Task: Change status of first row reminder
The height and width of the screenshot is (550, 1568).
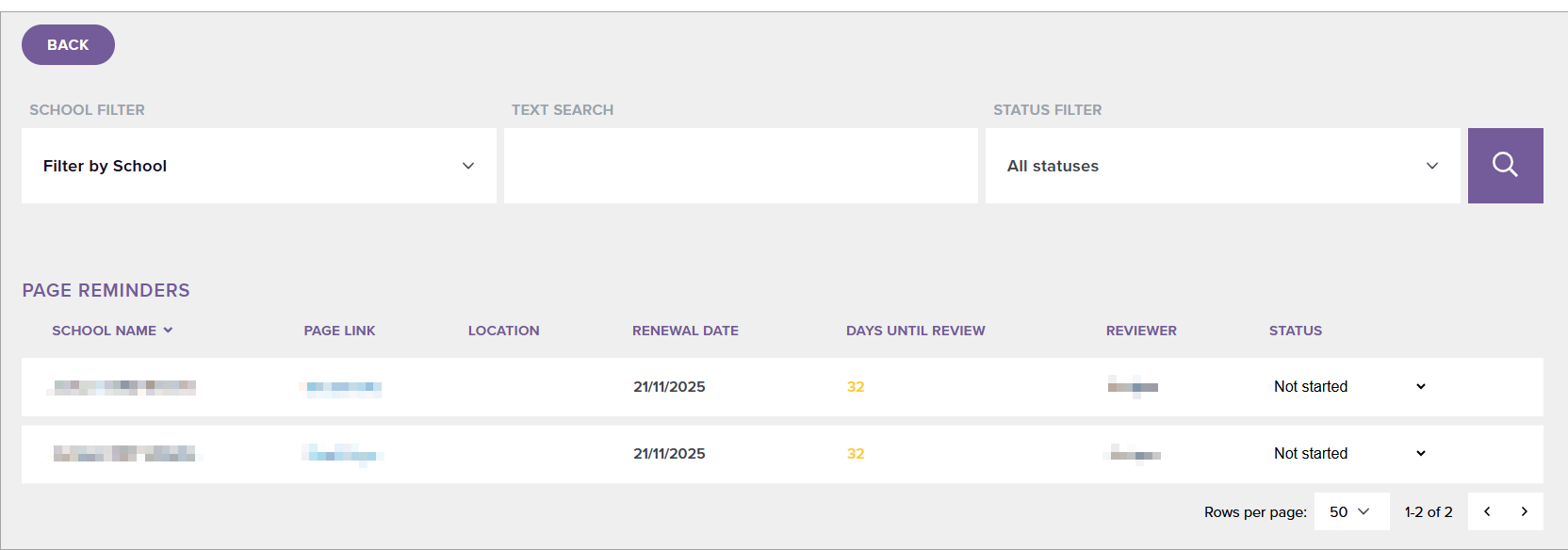Action: [x=1348, y=387]
